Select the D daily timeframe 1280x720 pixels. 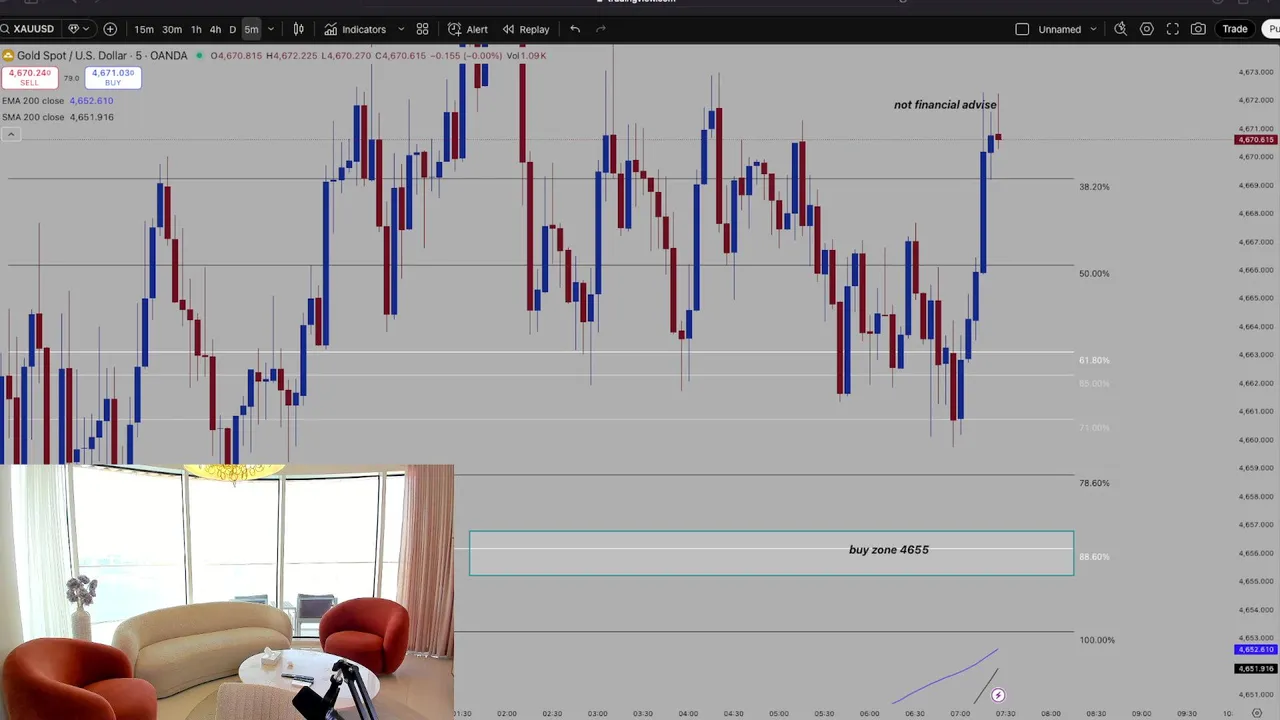pyautogui.click(x=233, y=29)
